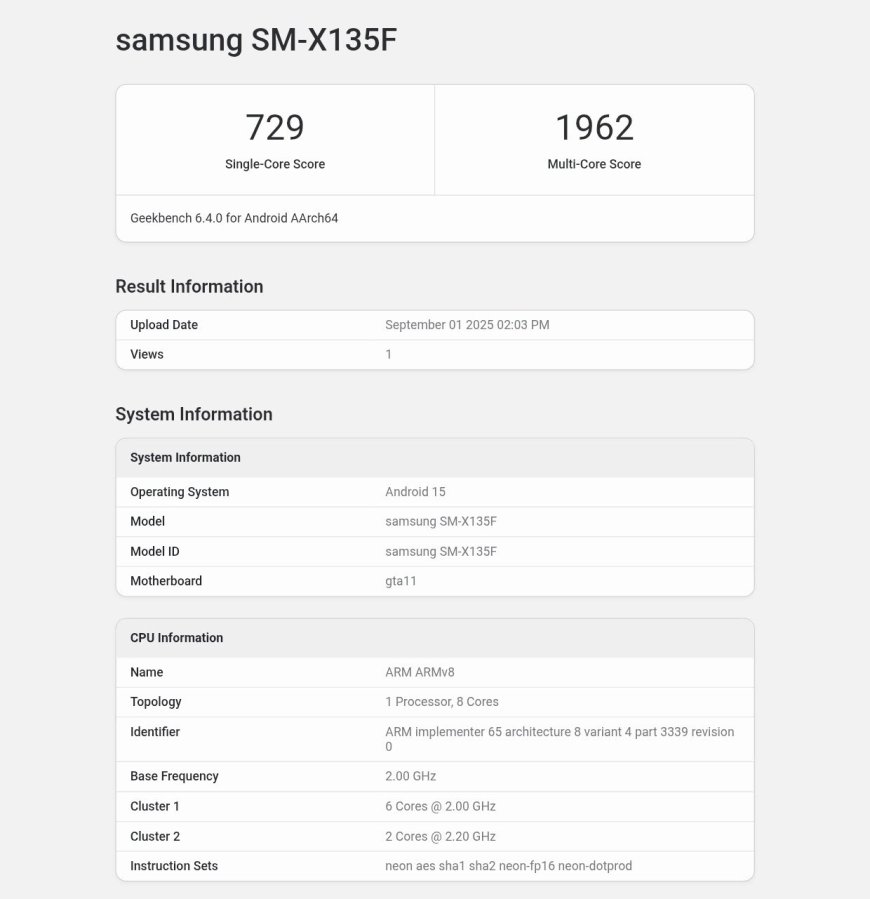Image resolution: width=870 pixels, height=899 pixels.
Task: Select the 2.00 GHz base frequency value
Action: coord(411,776)
